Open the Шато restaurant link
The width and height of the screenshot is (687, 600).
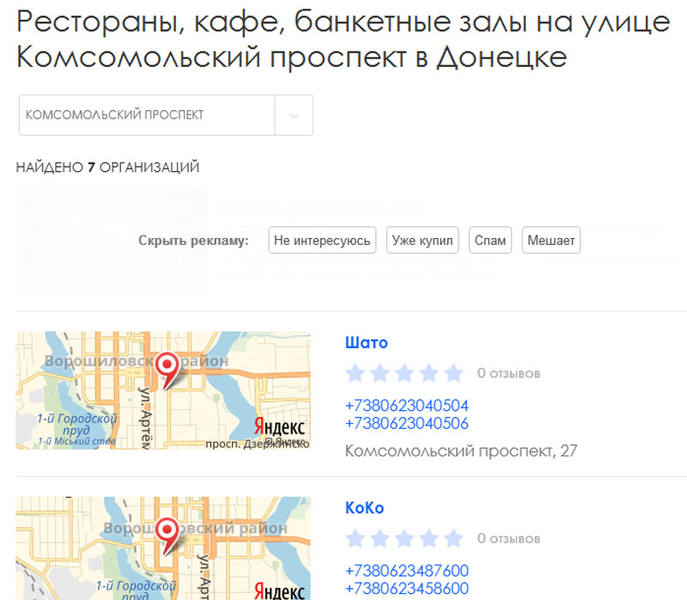click(x=366, y=343)
